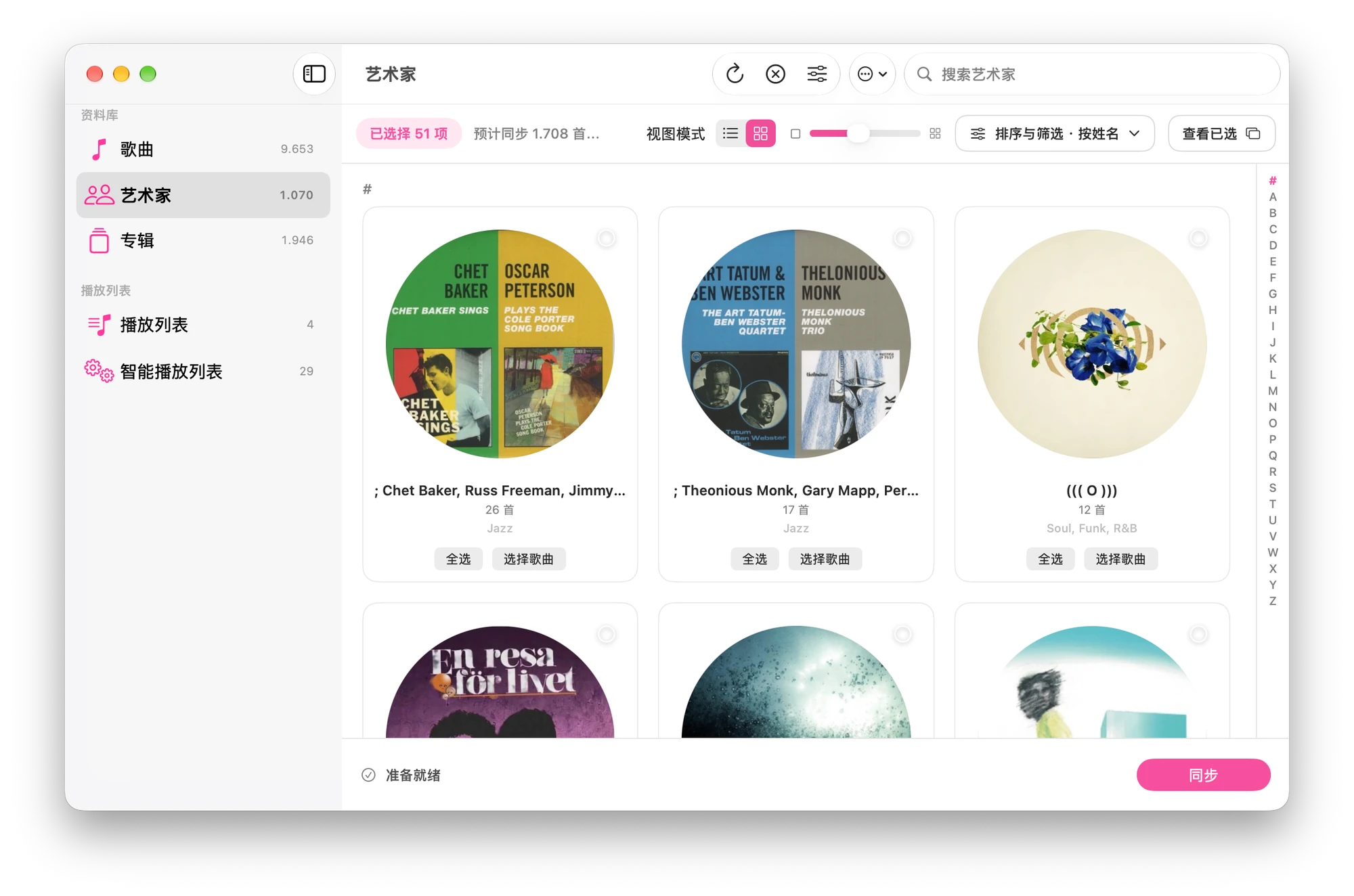Click 全选 on the ((( O ))) card
The image size is (1354, 896).
(1051, 559)
